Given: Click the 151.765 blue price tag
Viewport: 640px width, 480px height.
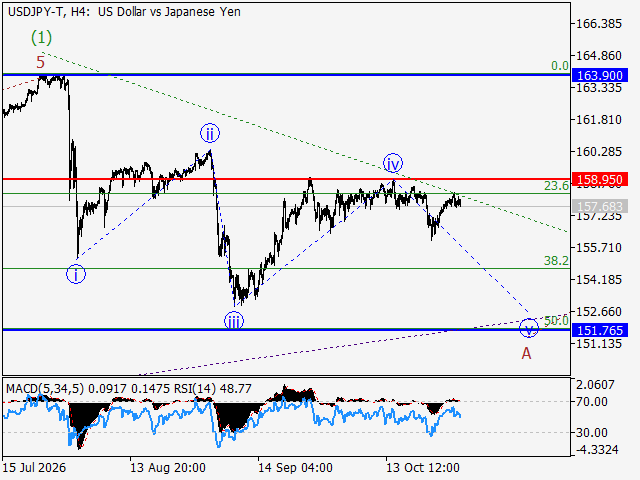Looking at the screenshot, I should coord(600,330).
